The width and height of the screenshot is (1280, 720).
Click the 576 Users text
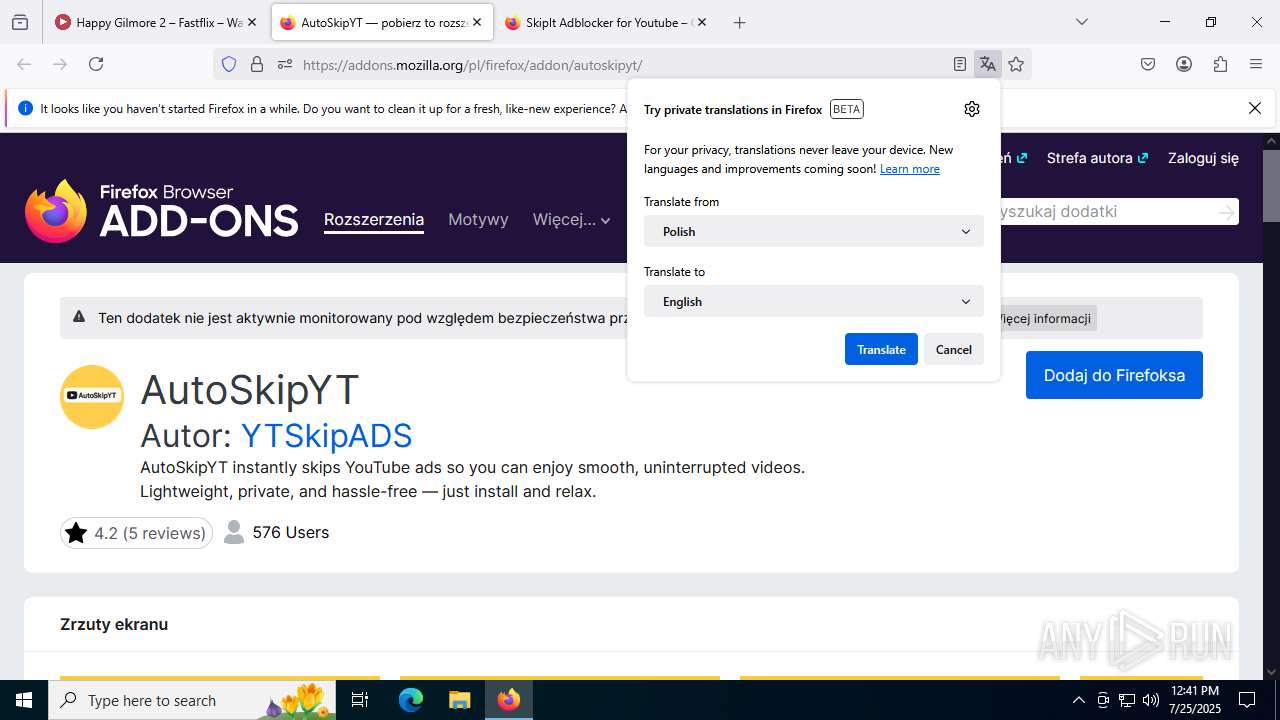pyautogui.click(x=290, y=532)
